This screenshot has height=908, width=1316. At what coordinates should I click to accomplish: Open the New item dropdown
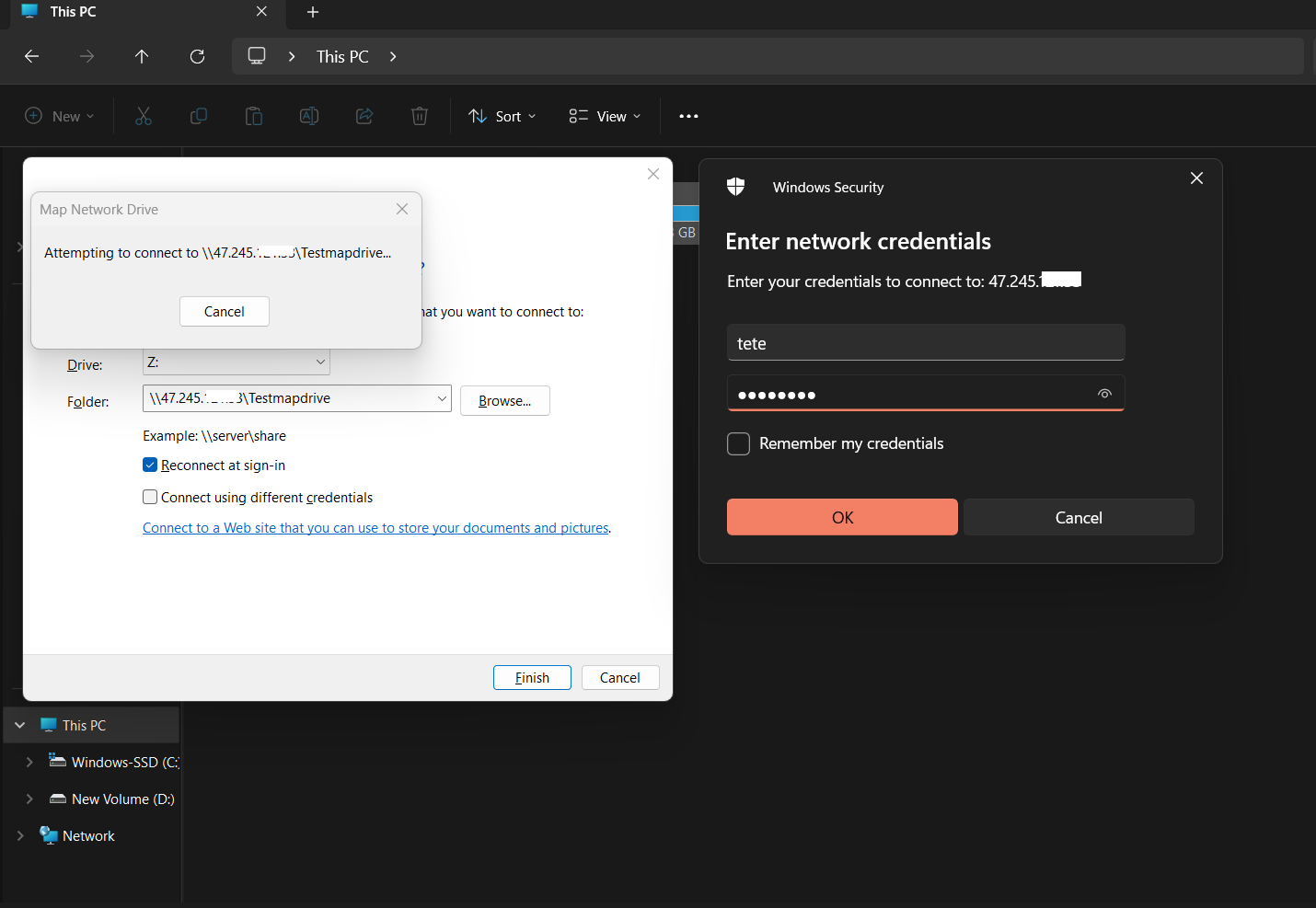click(60, 116)
